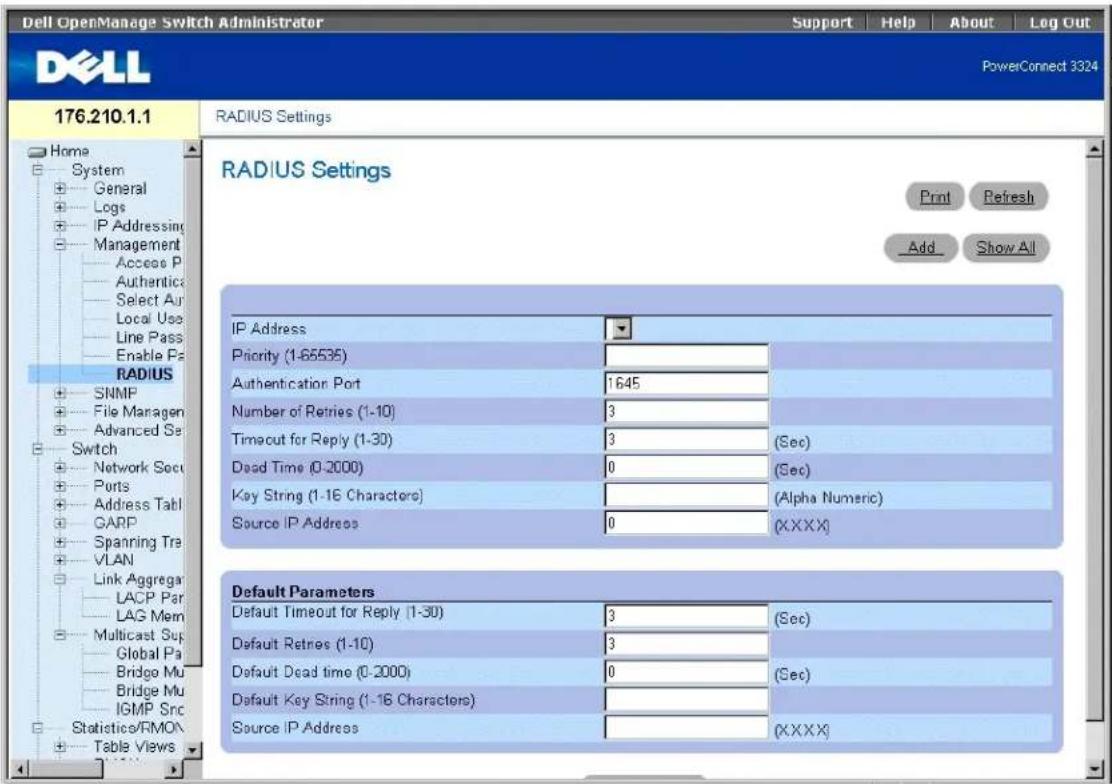Select Access Profiles in the tree
Screen dimensions: 1112x784
pos(149,263)
